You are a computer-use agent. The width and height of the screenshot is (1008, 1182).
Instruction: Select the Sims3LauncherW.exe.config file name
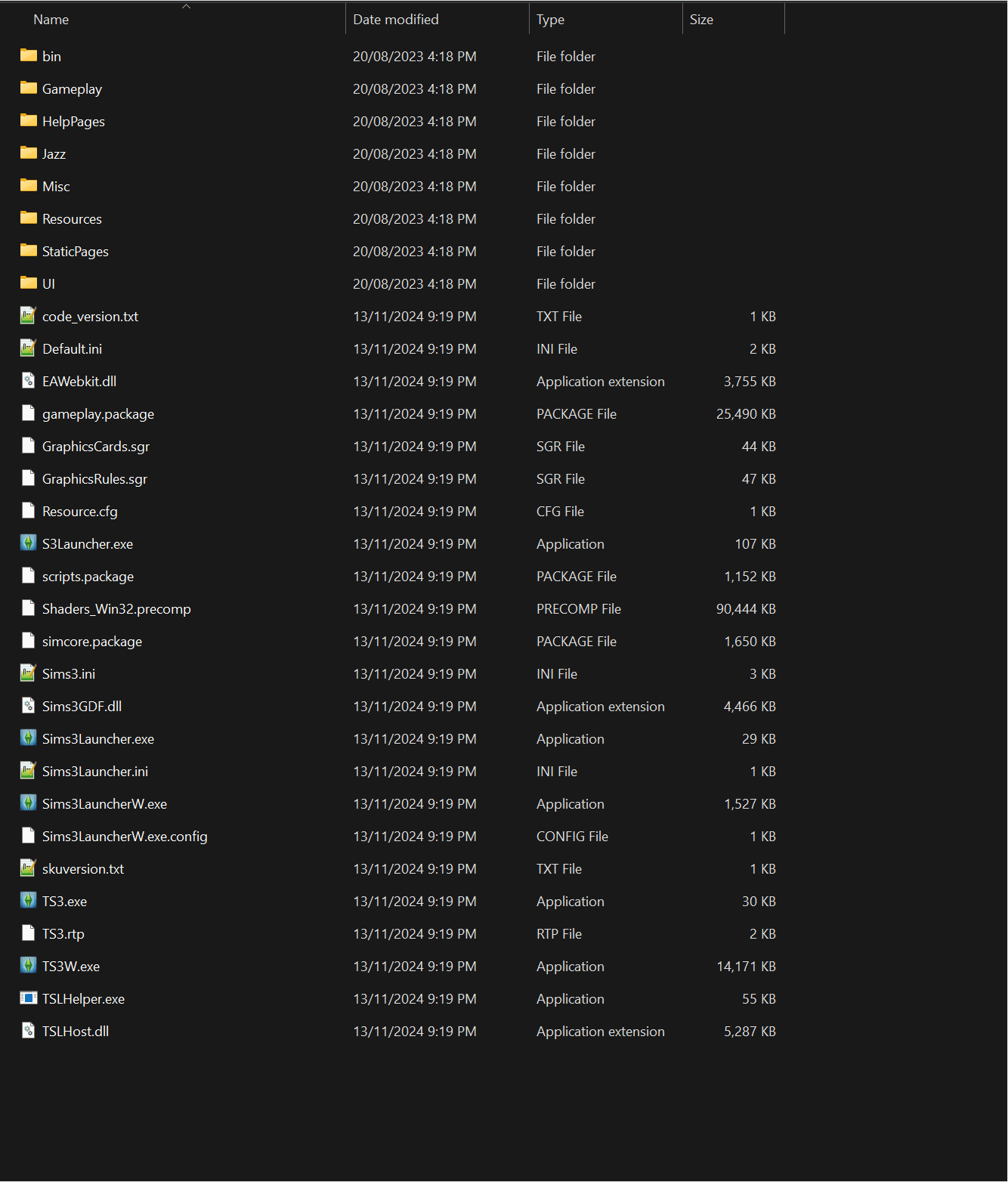pyautogui.click(x=125, y=837)
